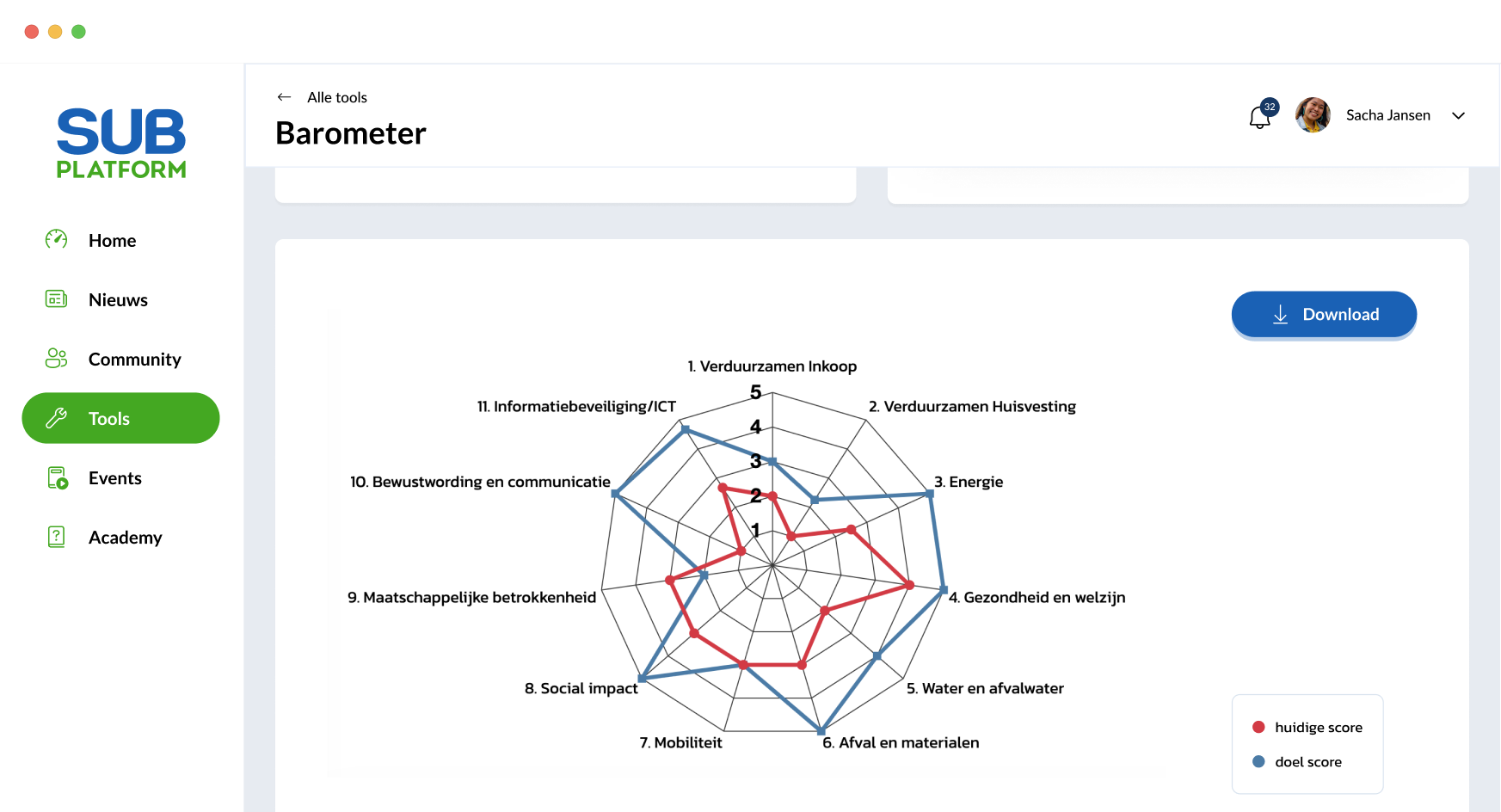
Task: Expand the Sacha Jansen user dropdown chevron
Action: click(1458, 115)
